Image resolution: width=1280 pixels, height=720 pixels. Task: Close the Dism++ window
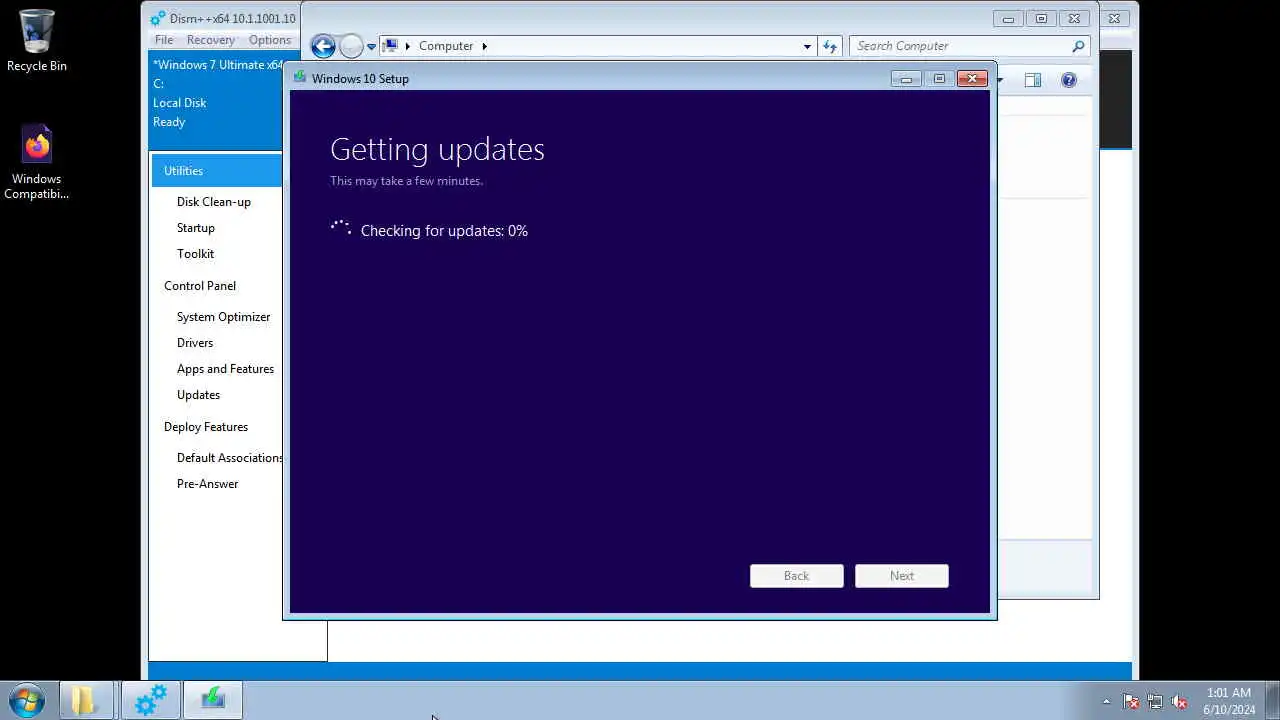pyautogui.click(x=1115, y=18)
